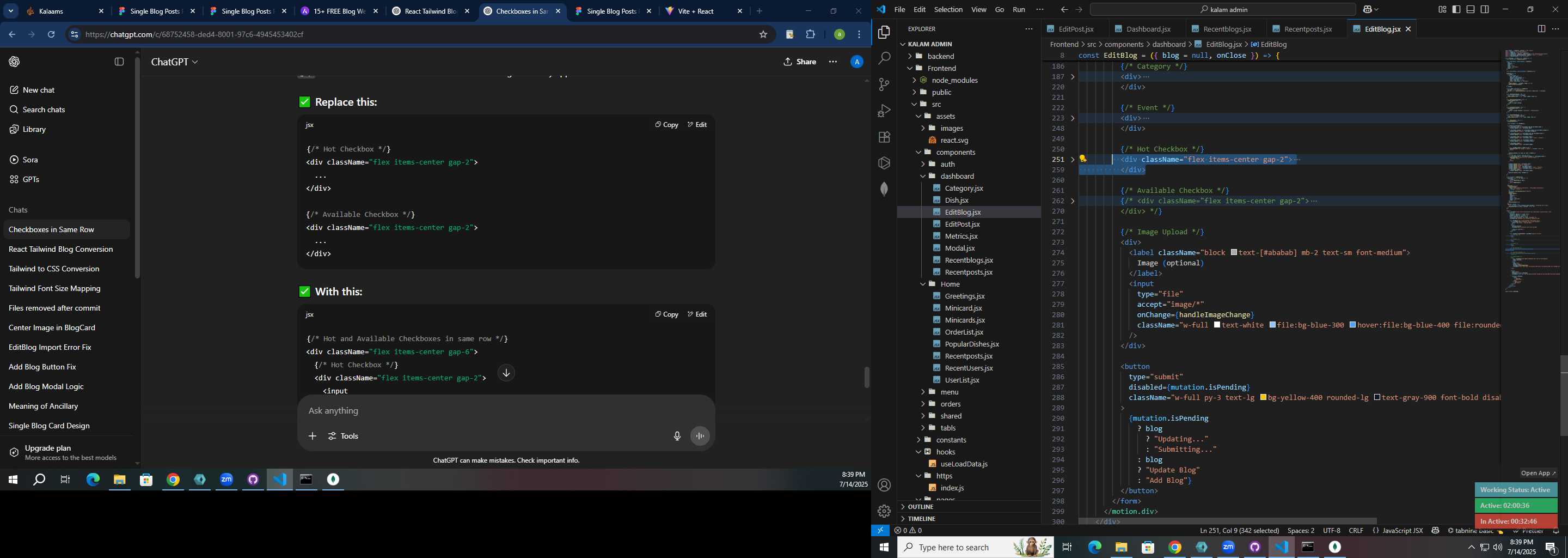Viewport: 1568px width, 558px height.
Task: Open Manage gear icon in VS Code
Action: coord(884,511)
